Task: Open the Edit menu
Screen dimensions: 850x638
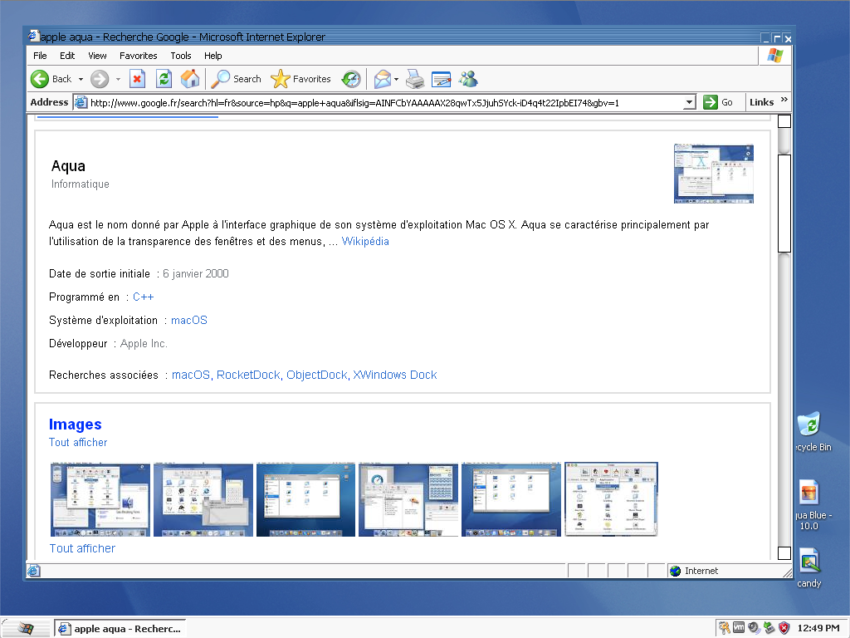Action: pyautogui.click(x=67, y=55)
